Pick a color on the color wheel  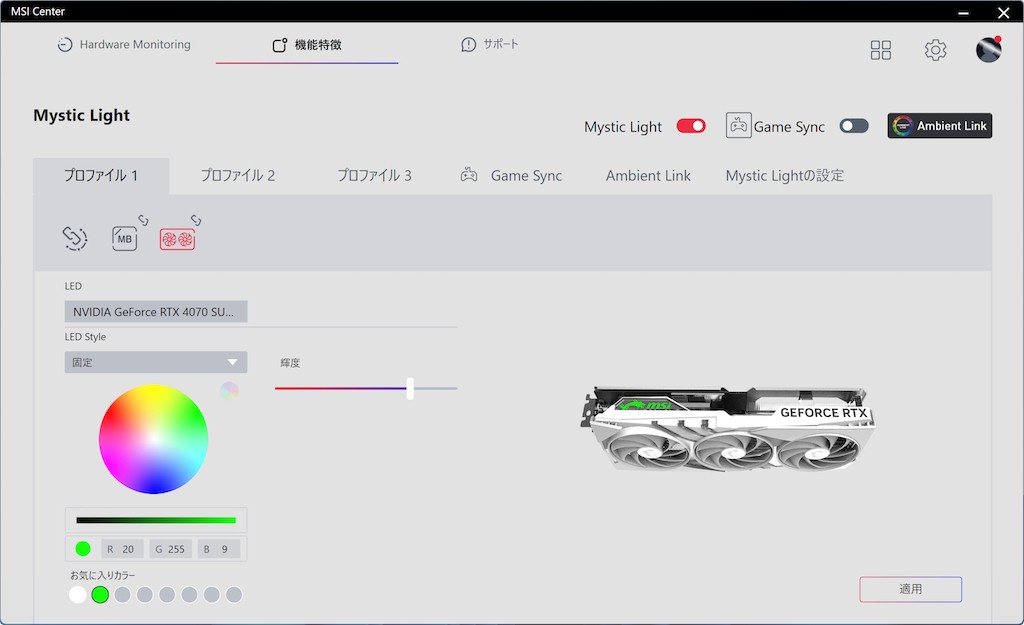pos(153,439)
